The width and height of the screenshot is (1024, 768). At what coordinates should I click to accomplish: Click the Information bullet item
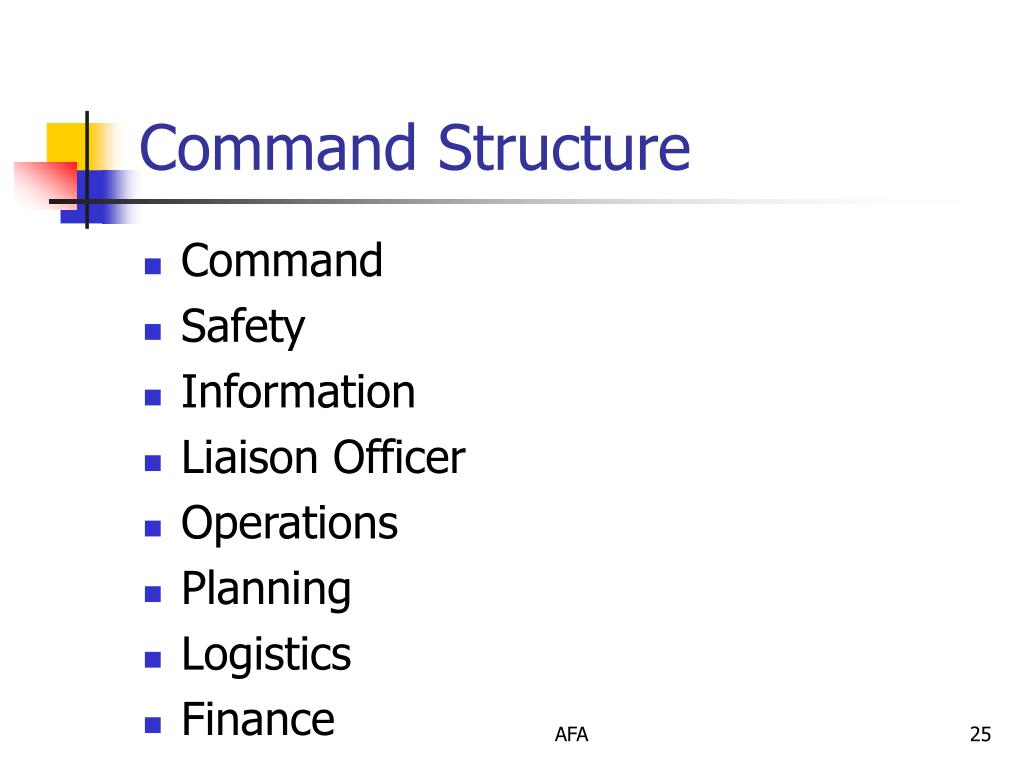tap(298, 392)
